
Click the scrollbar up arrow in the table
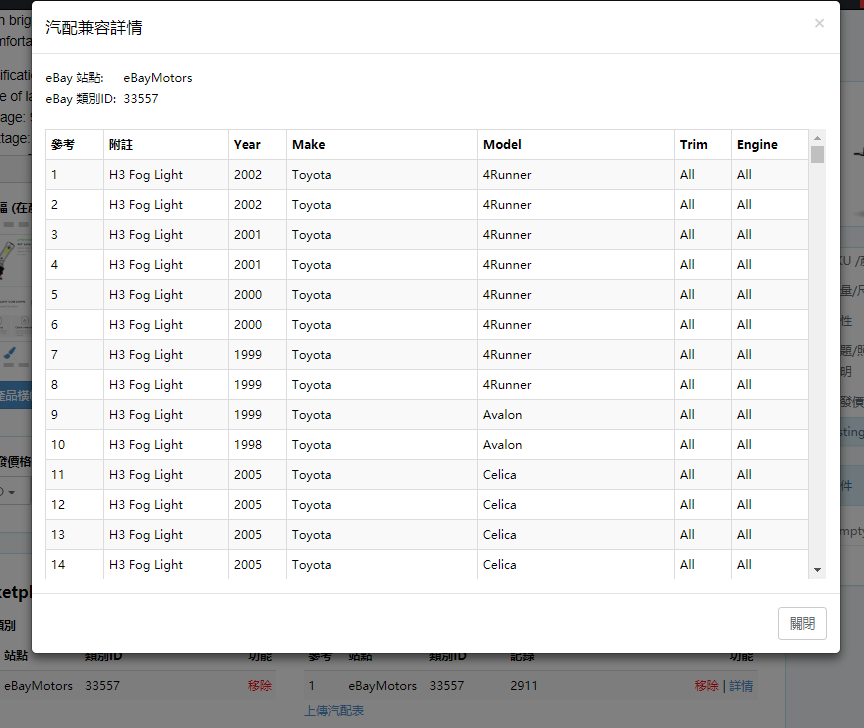tap(817, 138)
